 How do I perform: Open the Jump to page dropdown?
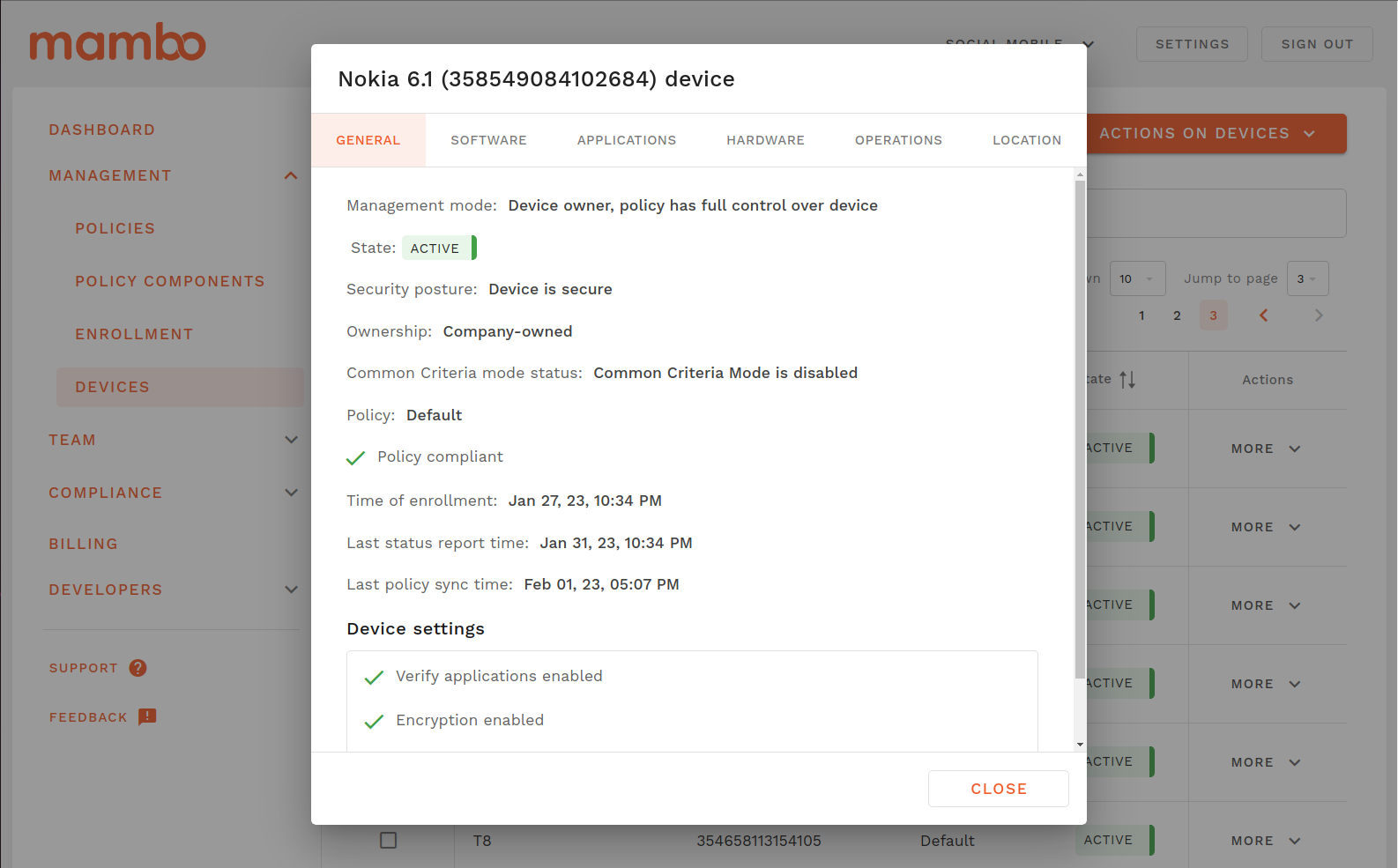coord(1307,278)
